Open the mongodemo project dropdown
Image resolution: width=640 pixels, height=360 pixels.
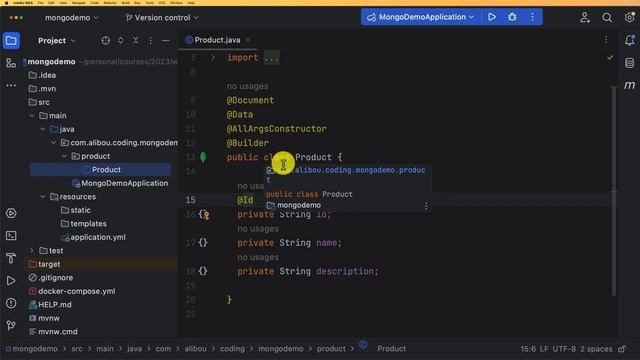(x=72, y=18)
